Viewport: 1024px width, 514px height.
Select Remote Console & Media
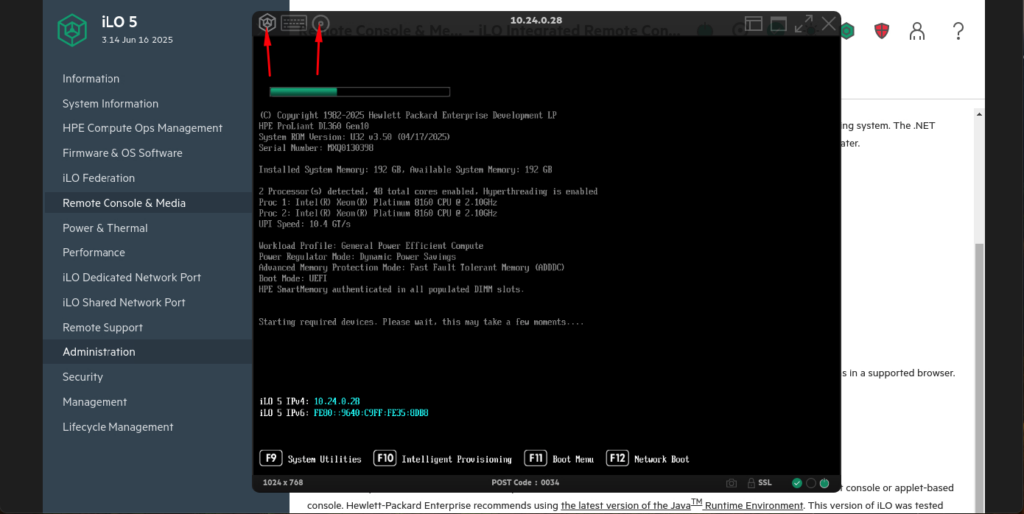click(x=124, y=203)
